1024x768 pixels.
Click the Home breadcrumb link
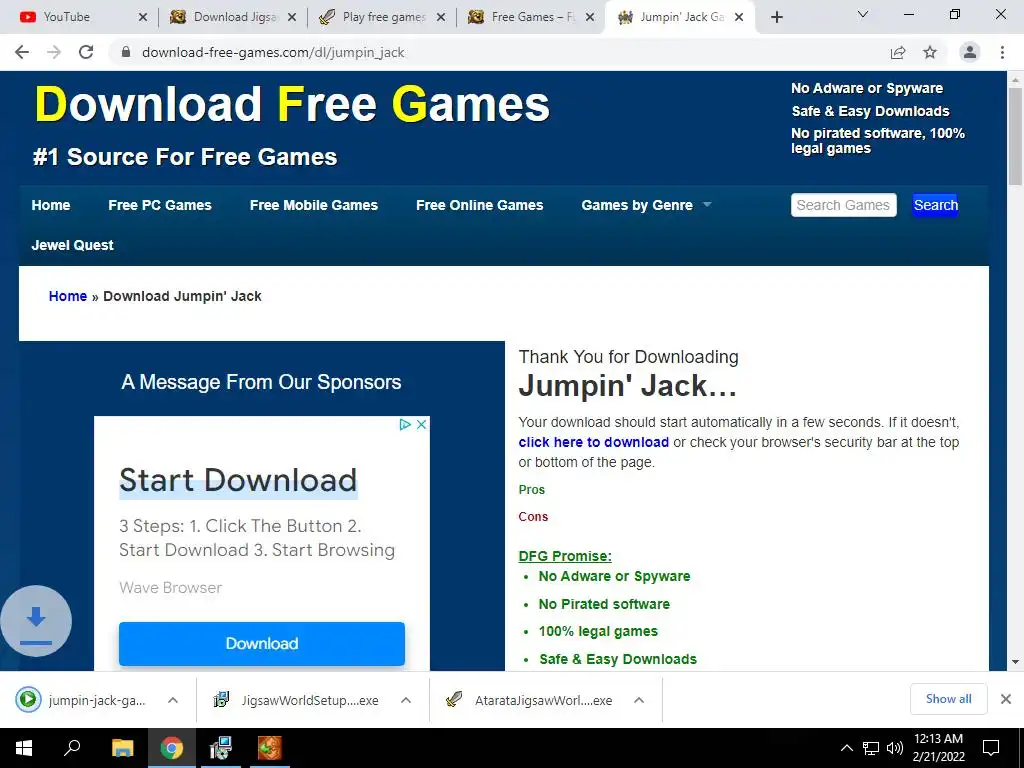(x=68, y=296)
